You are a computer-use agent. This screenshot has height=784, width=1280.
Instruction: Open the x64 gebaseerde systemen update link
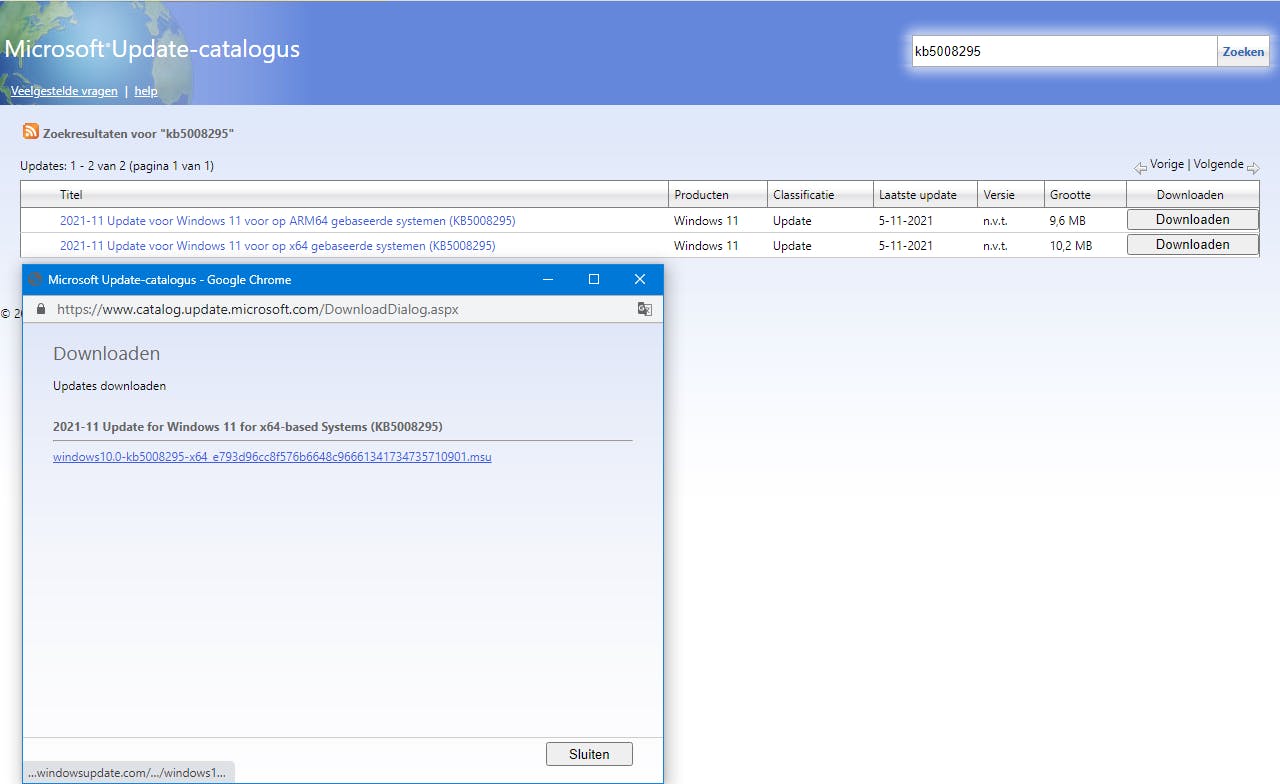point(278,246)
